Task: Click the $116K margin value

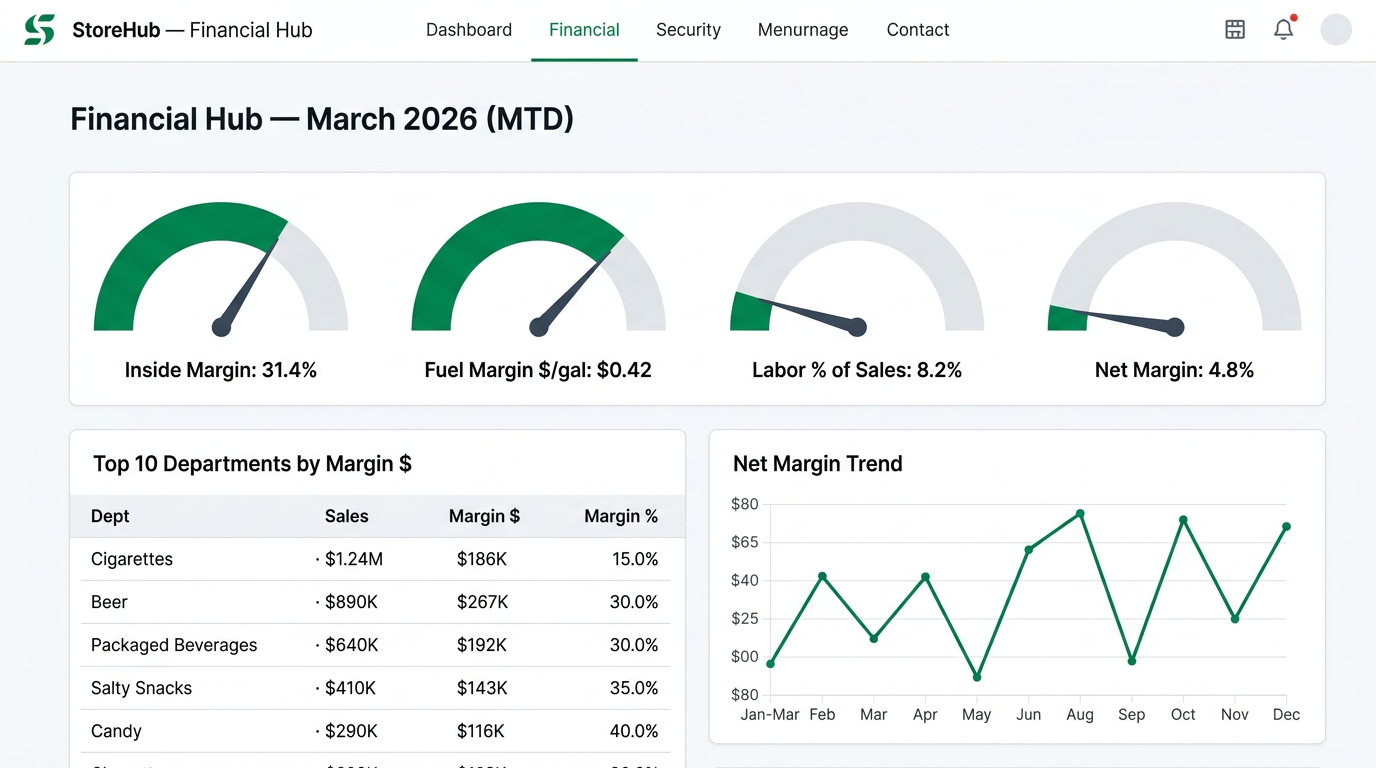Action: [x=481, y=731]
